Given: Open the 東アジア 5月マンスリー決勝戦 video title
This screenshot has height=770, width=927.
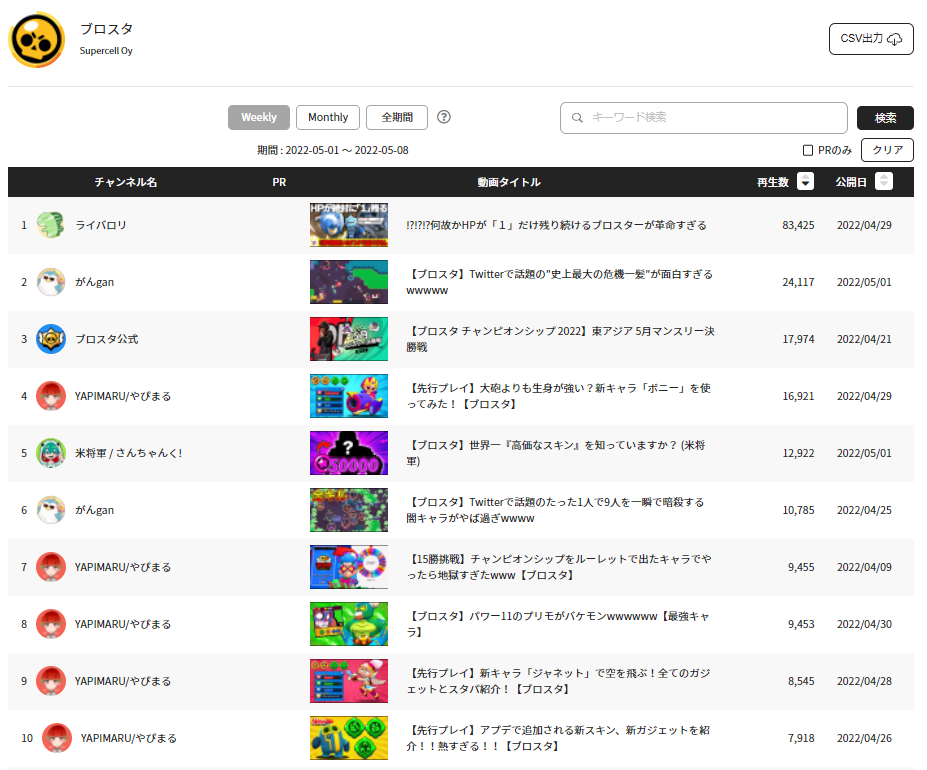Looking at the screenshot, I should coord(560,339).
